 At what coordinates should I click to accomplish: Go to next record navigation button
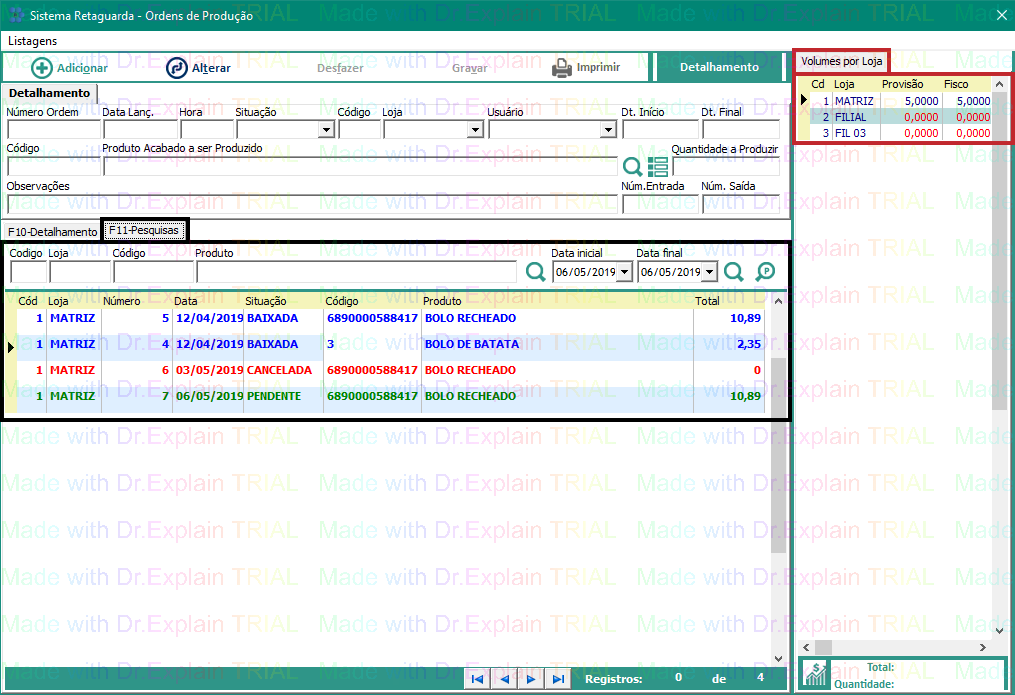tap(531, 679)
